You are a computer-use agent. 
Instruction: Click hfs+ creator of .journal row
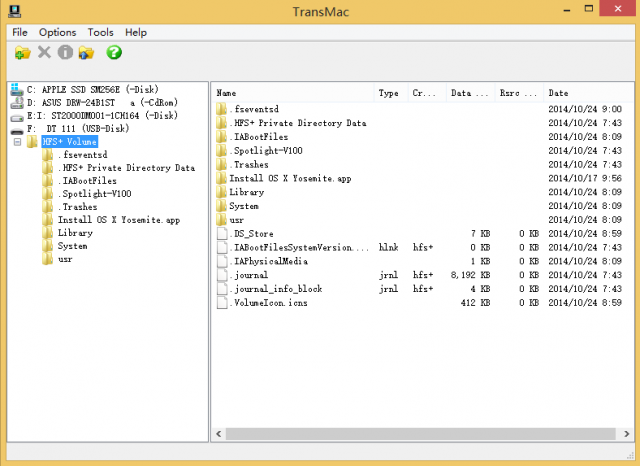pyautogui.click(x=422, y=275)
